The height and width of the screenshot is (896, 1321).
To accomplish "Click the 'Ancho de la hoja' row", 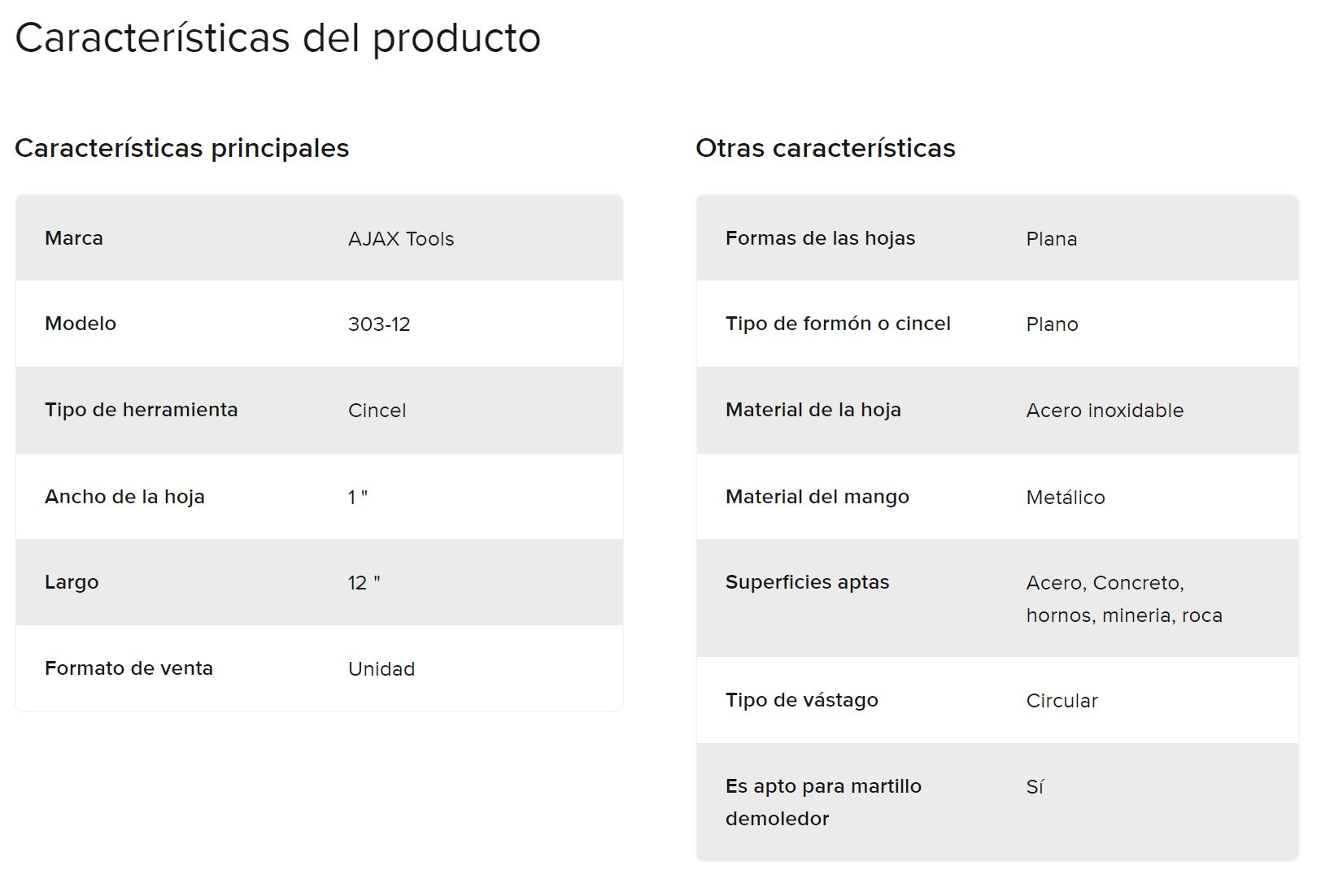I will (x=319, y=497).
